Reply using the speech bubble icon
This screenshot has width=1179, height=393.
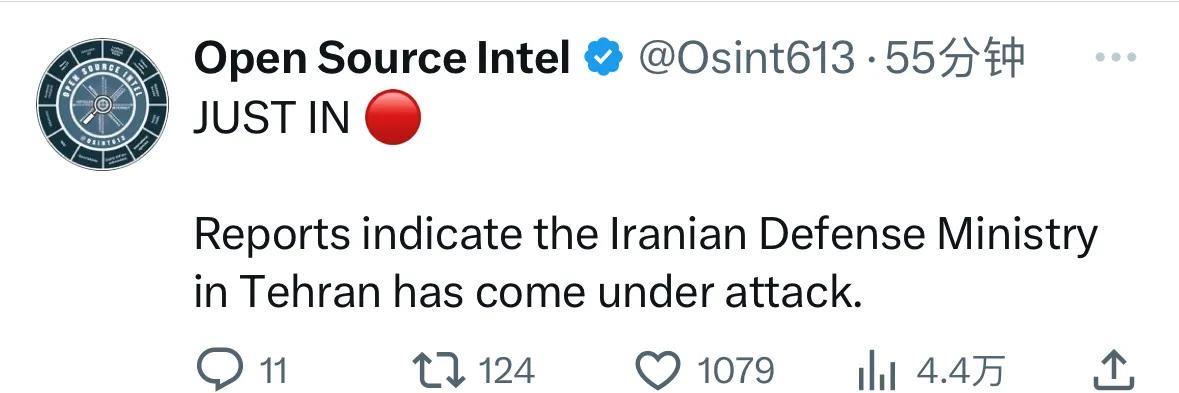(219, 370)
